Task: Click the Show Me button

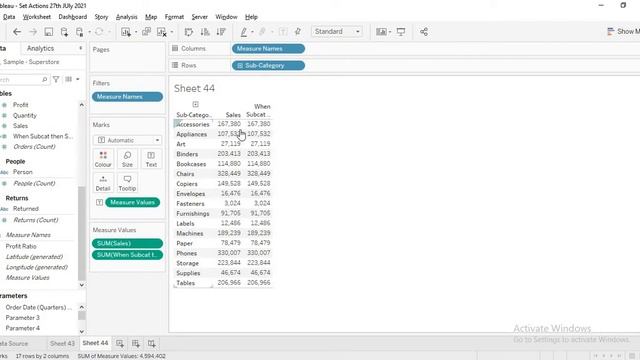Action: click(623, 31)
